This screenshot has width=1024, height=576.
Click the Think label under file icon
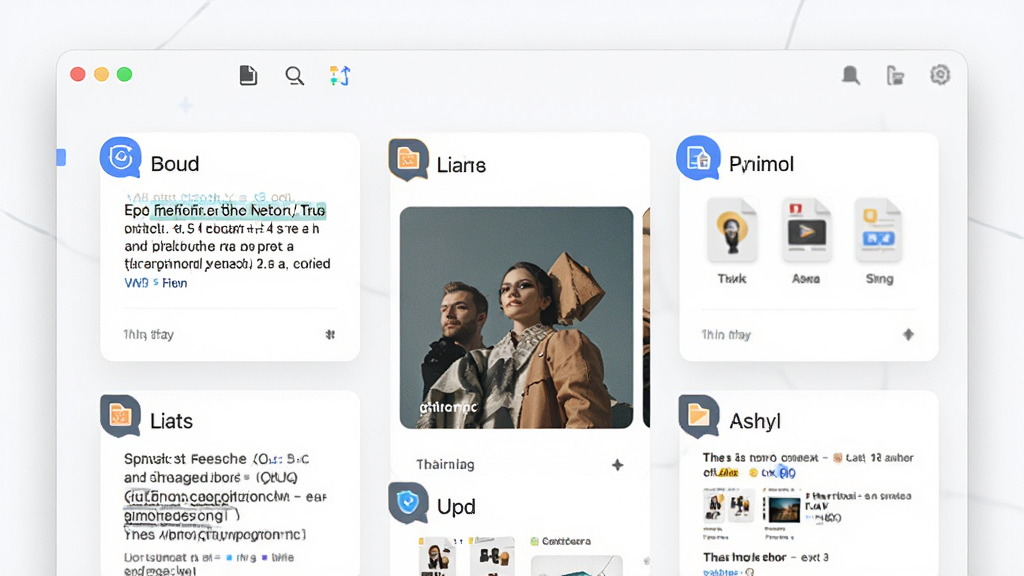click(731, 279)
